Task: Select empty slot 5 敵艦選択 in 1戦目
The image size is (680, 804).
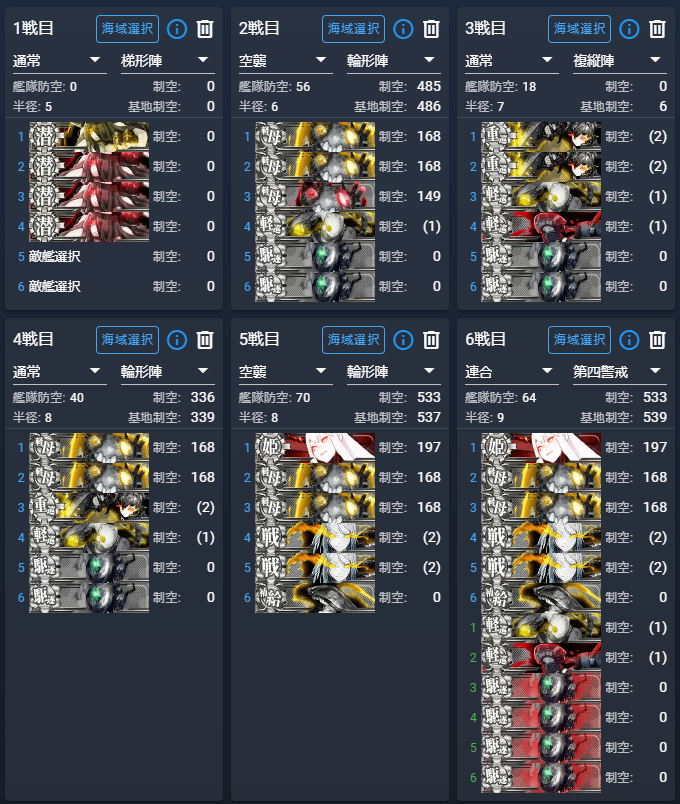Action: click(x=55, y=256)
